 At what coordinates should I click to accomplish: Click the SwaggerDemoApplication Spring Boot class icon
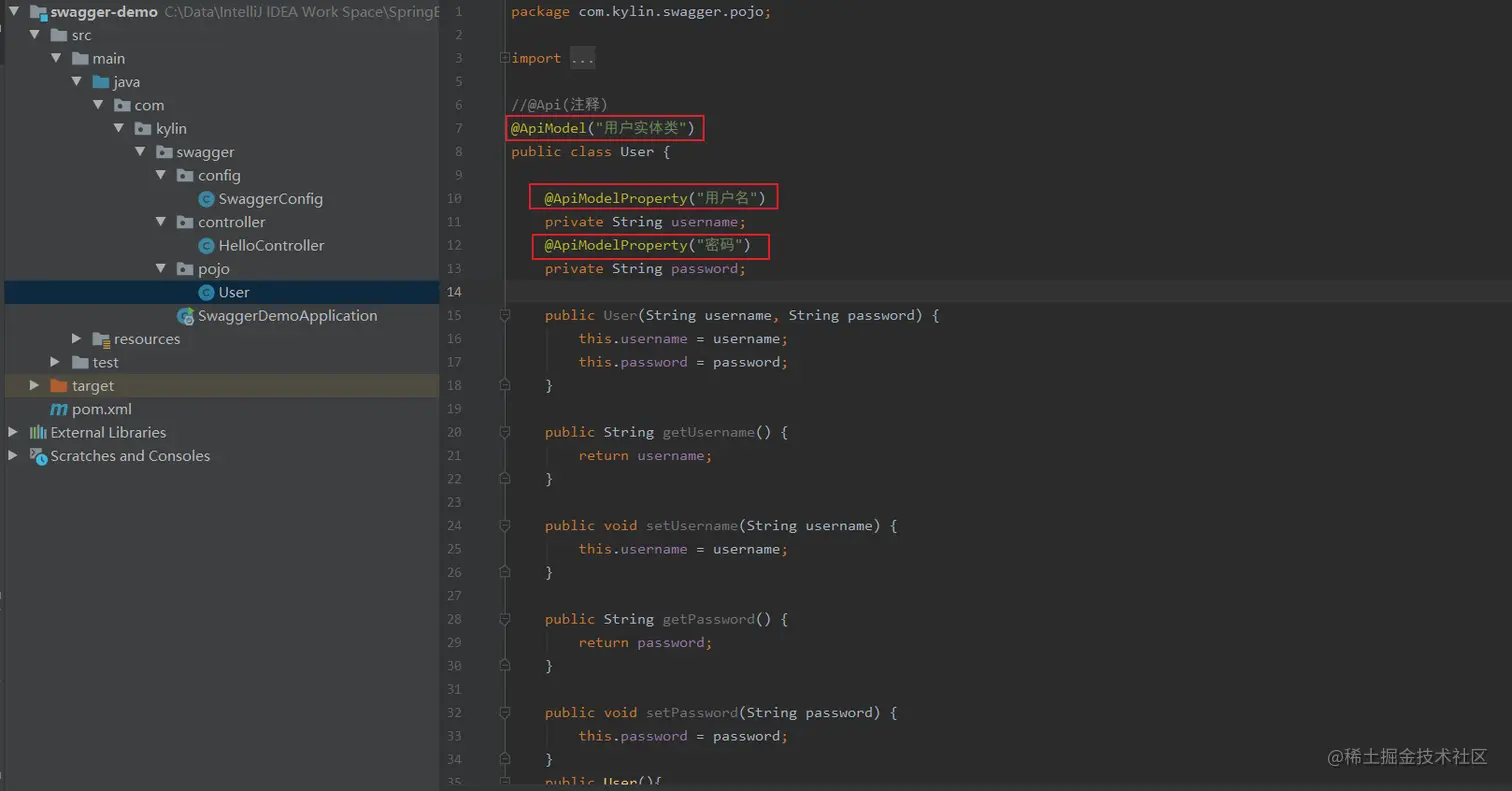pyautogui.click(x=186, y=315)
